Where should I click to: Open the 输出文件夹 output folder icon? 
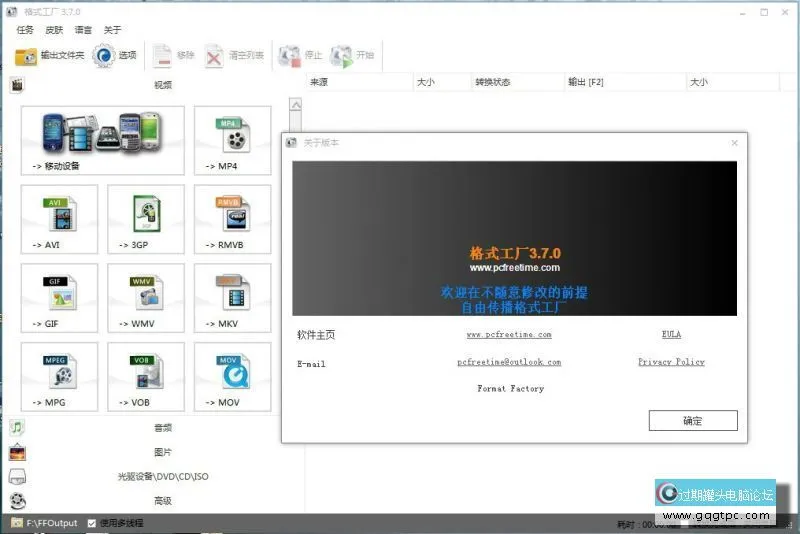pyautogui.click(x=26, y=56)
